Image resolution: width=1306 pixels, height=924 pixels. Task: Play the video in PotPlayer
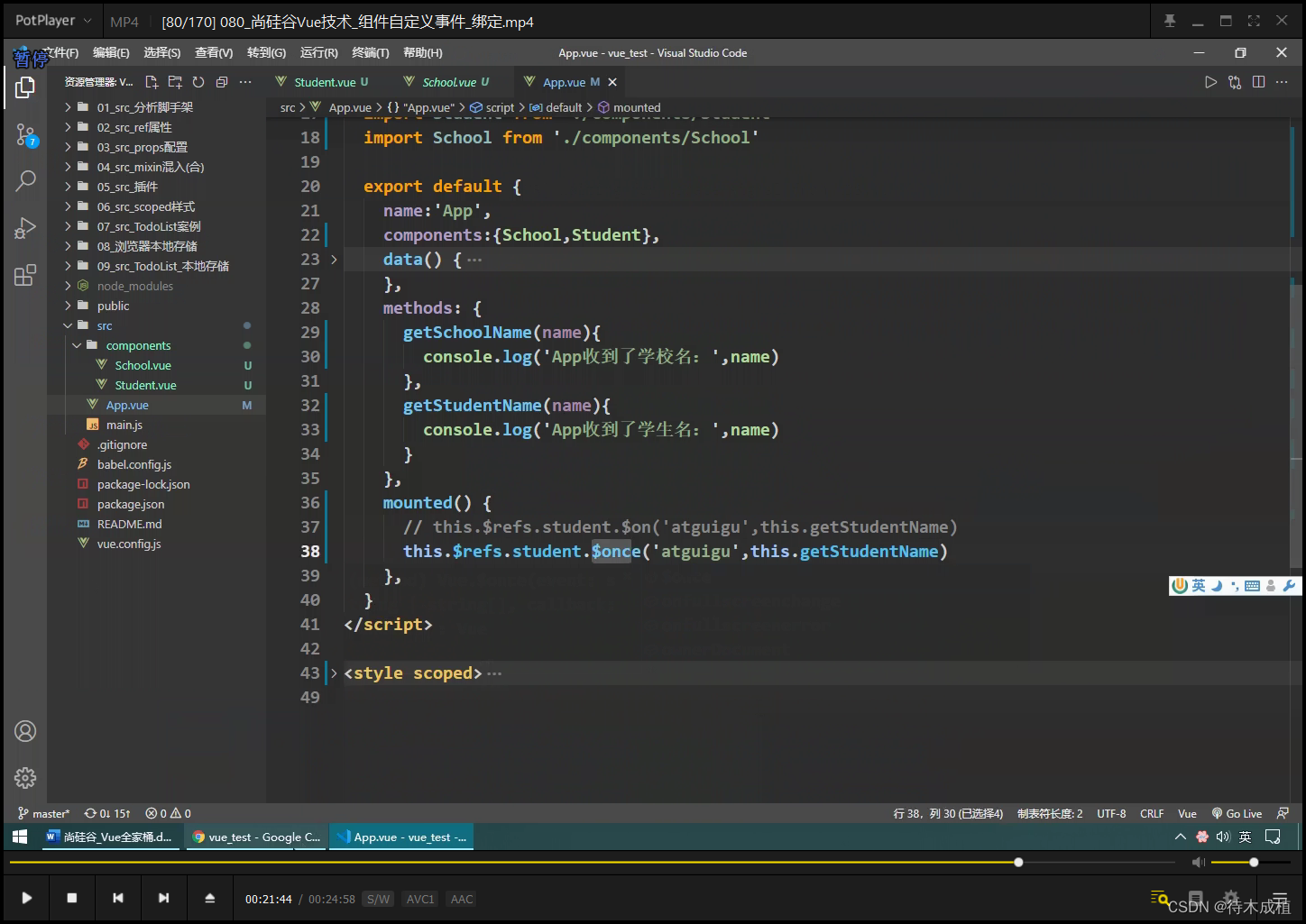point(27,898)
